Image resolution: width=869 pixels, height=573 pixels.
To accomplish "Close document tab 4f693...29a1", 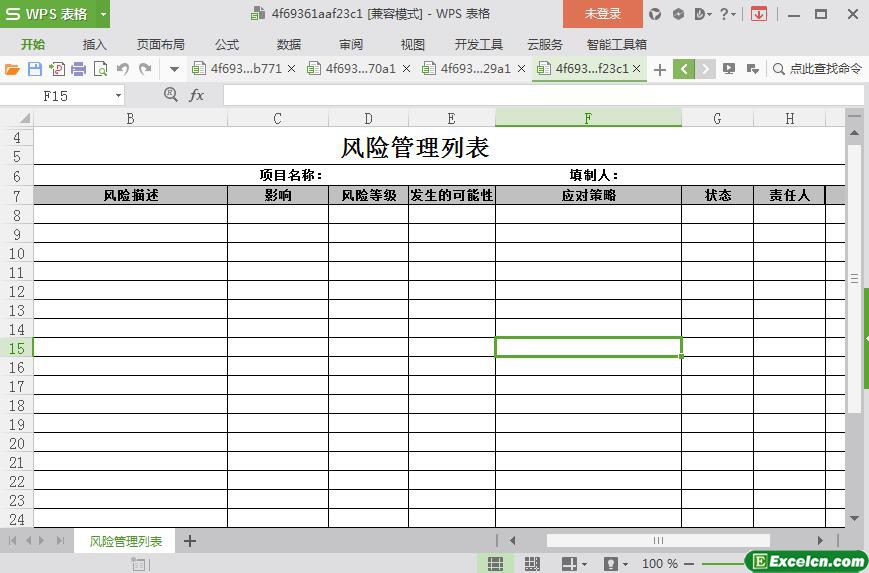I will [522, 69].
